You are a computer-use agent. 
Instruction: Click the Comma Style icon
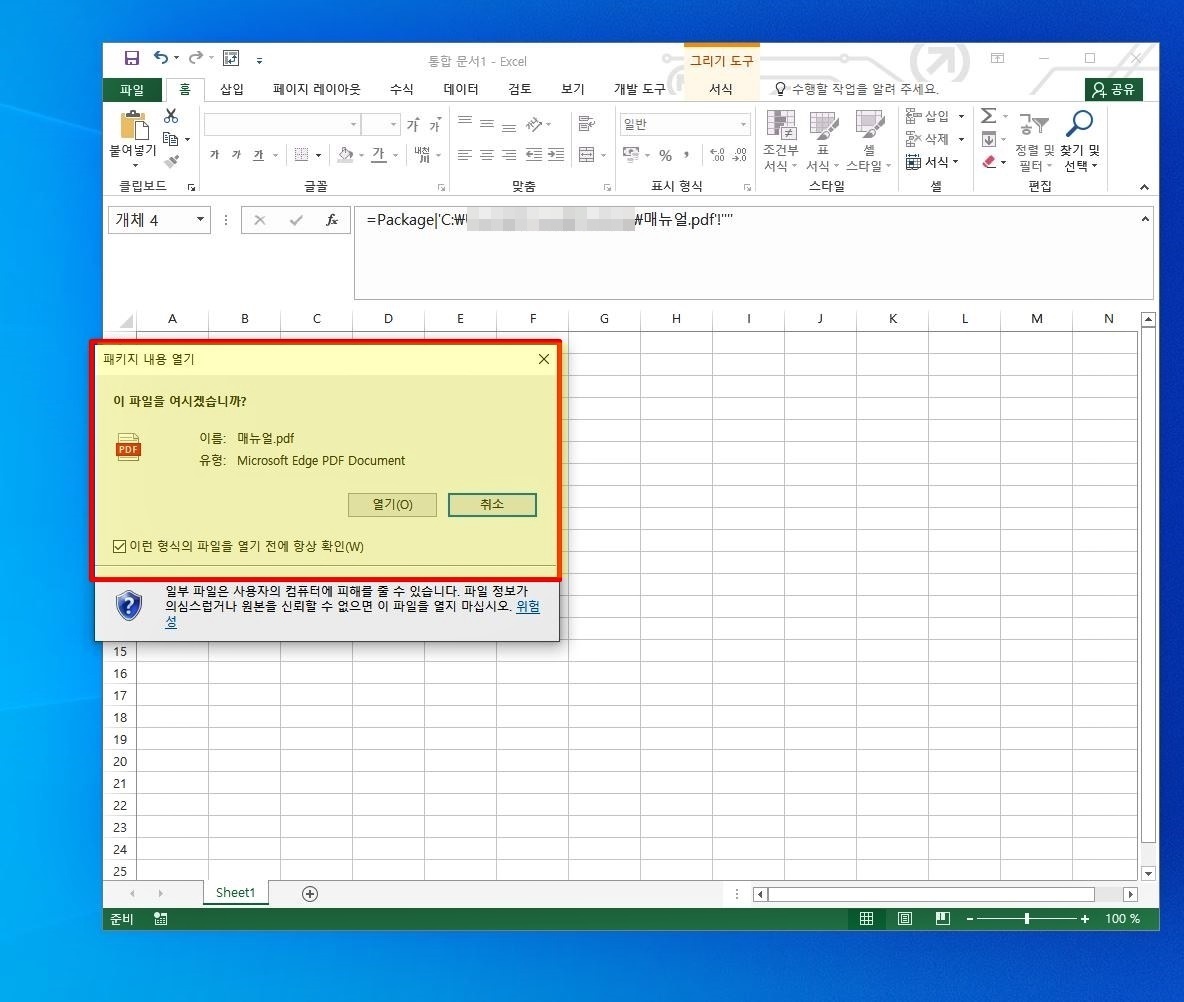(x=686, y=155)
